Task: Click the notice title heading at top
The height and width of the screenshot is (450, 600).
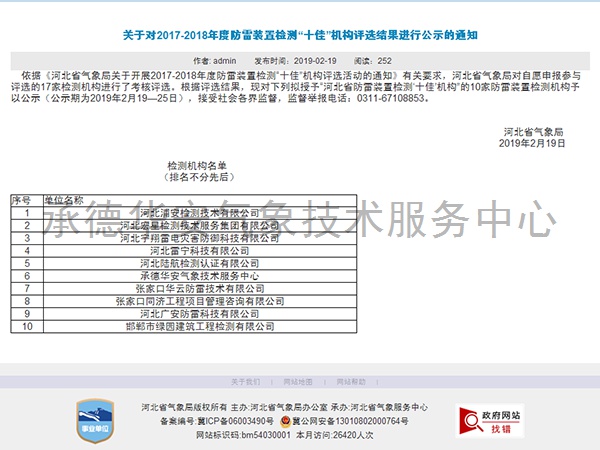Action: 299,36
